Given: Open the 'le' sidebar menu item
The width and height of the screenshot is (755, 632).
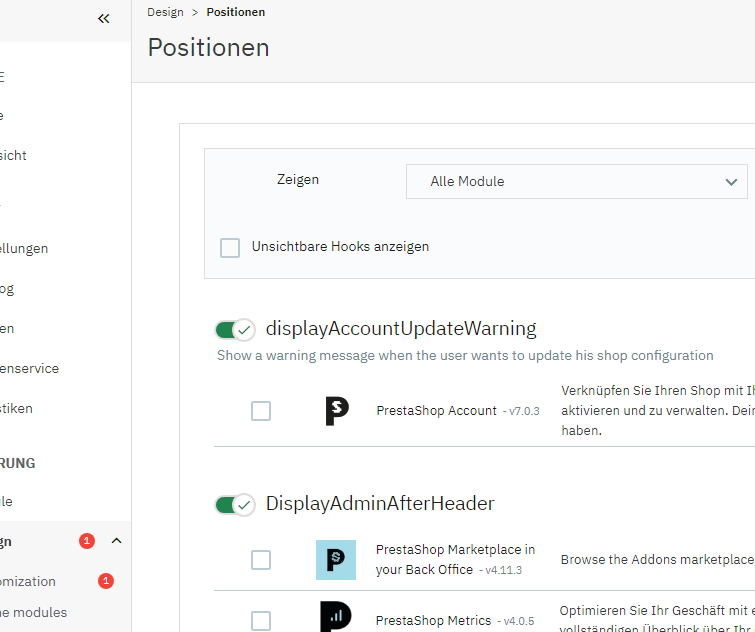Looking at the screenshot, I should point(6,502).
